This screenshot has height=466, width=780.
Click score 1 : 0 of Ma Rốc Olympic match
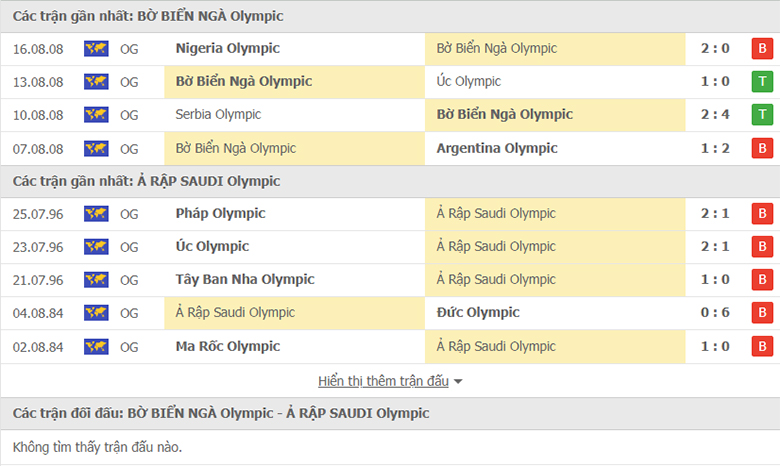pos(715,346)
